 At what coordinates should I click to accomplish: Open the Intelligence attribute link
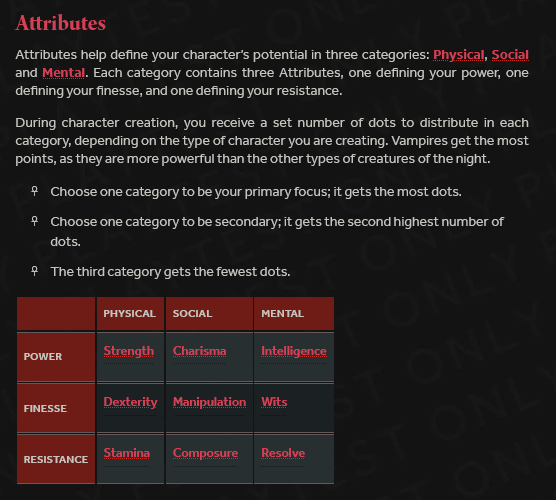tap(294, 351)
